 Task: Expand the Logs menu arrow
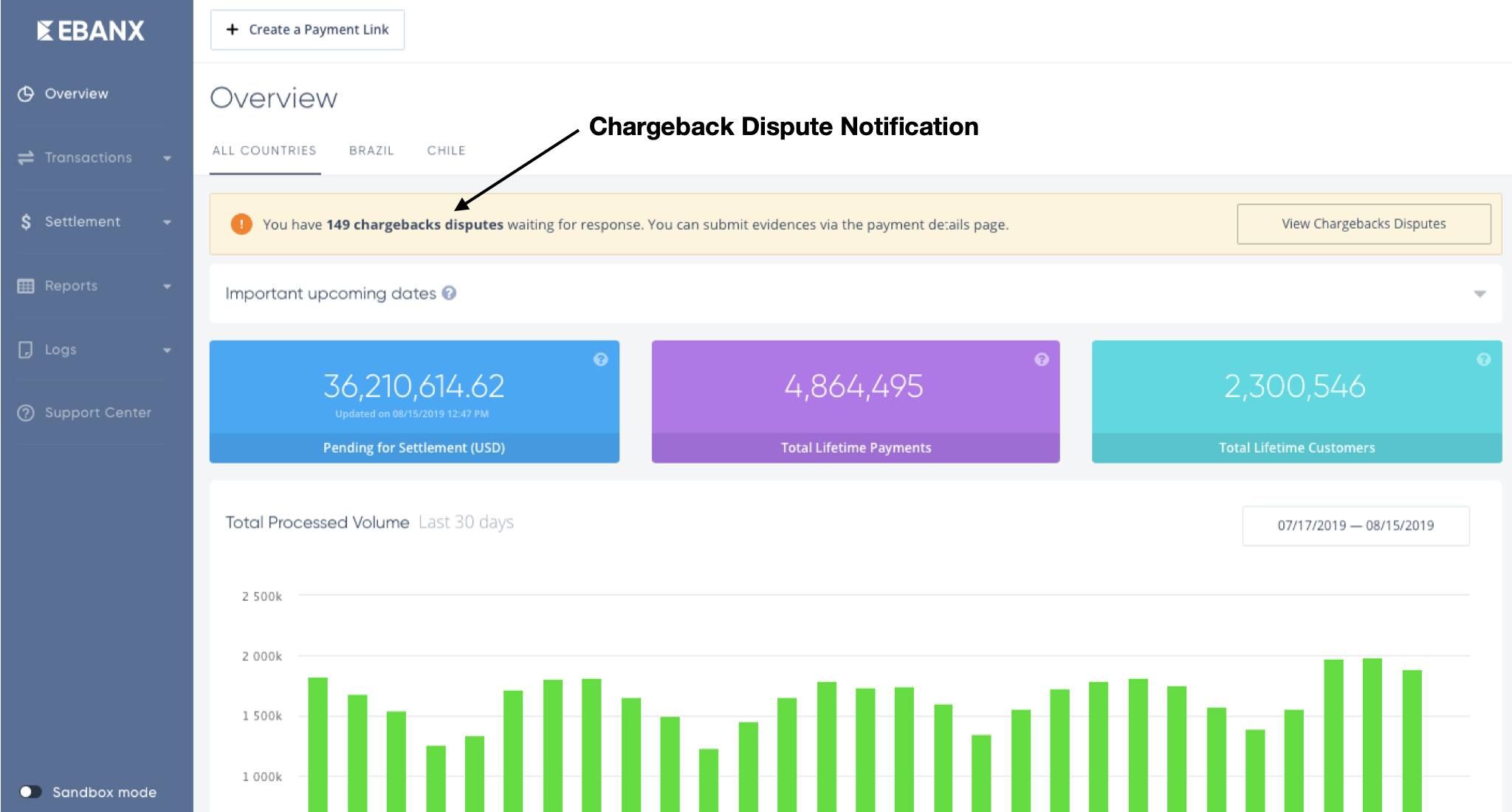(167, 350)
